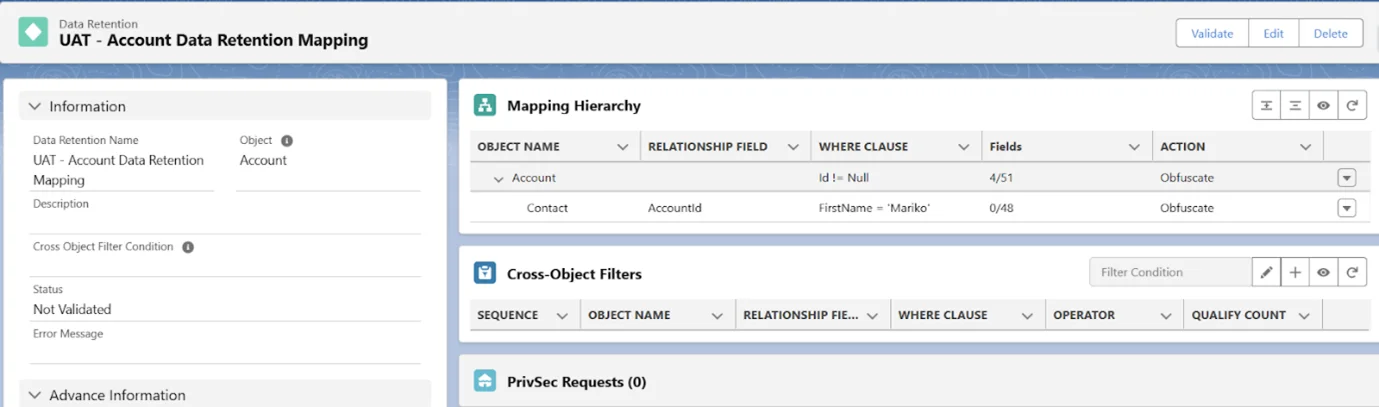
Task: Refresh the Mapping Hierarchy table
Action: 1352,106
